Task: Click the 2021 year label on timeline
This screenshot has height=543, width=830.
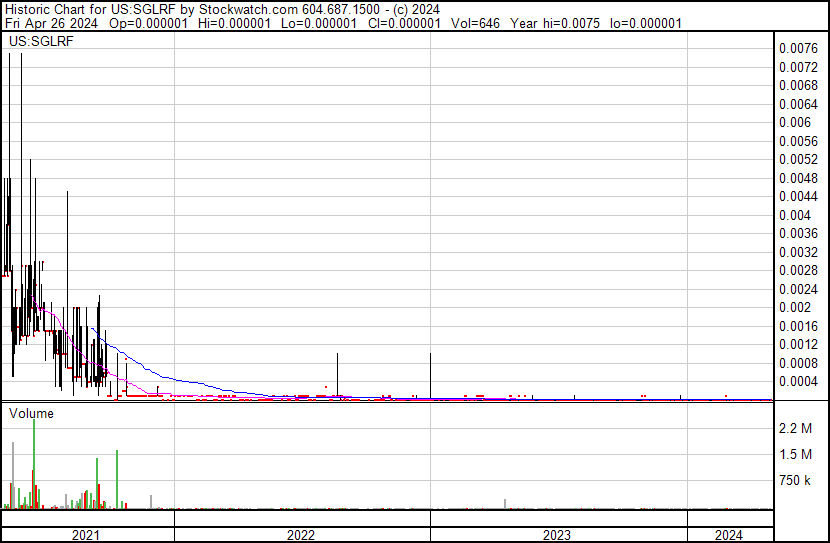Action: coord(87,534)
